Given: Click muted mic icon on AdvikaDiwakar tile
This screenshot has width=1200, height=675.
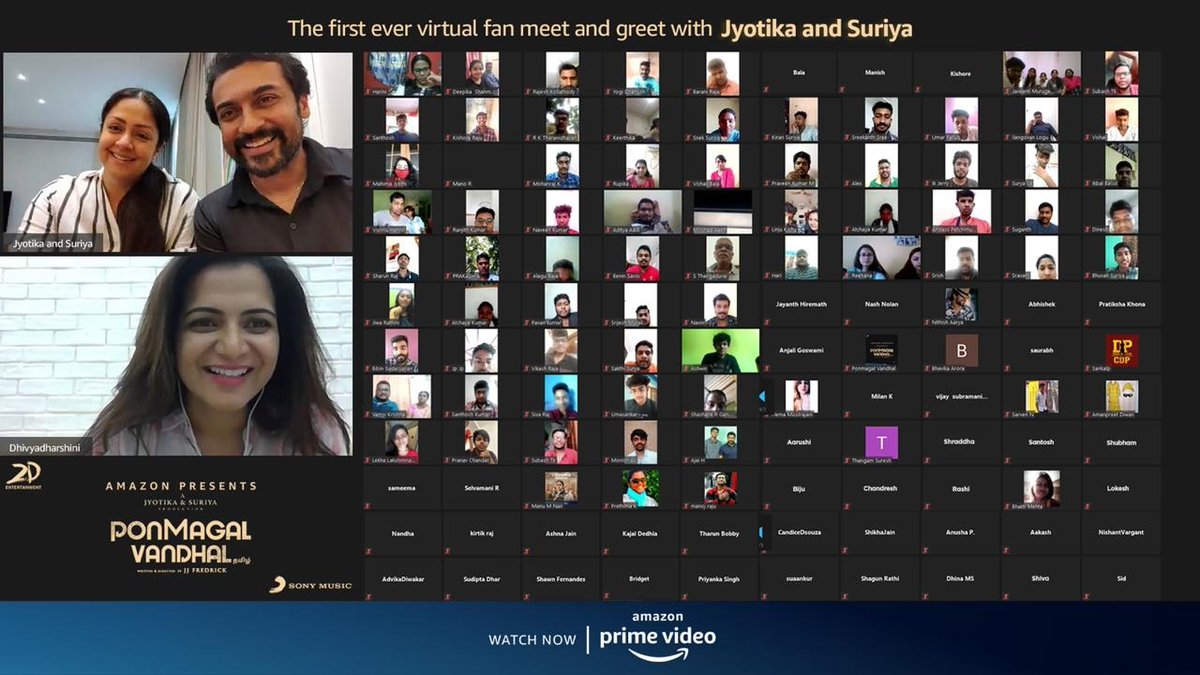Looking at the screenshot, I should pyautogui.click(x=367, y=597).
